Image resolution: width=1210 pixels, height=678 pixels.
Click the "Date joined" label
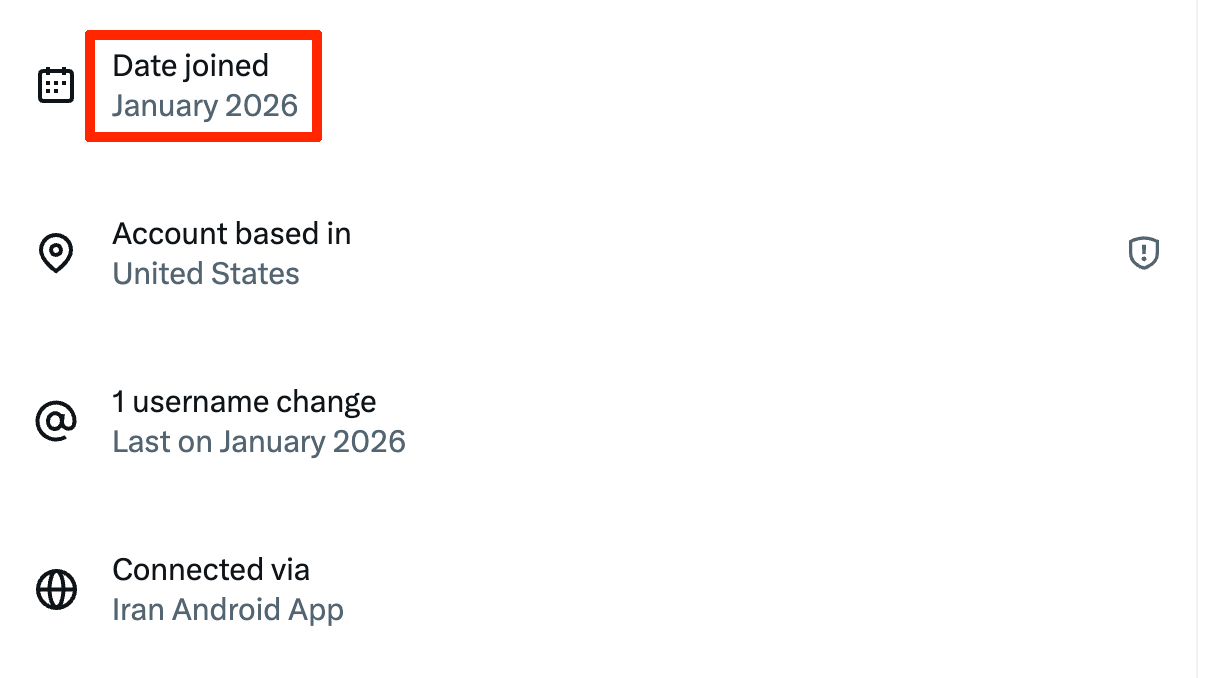190,66
